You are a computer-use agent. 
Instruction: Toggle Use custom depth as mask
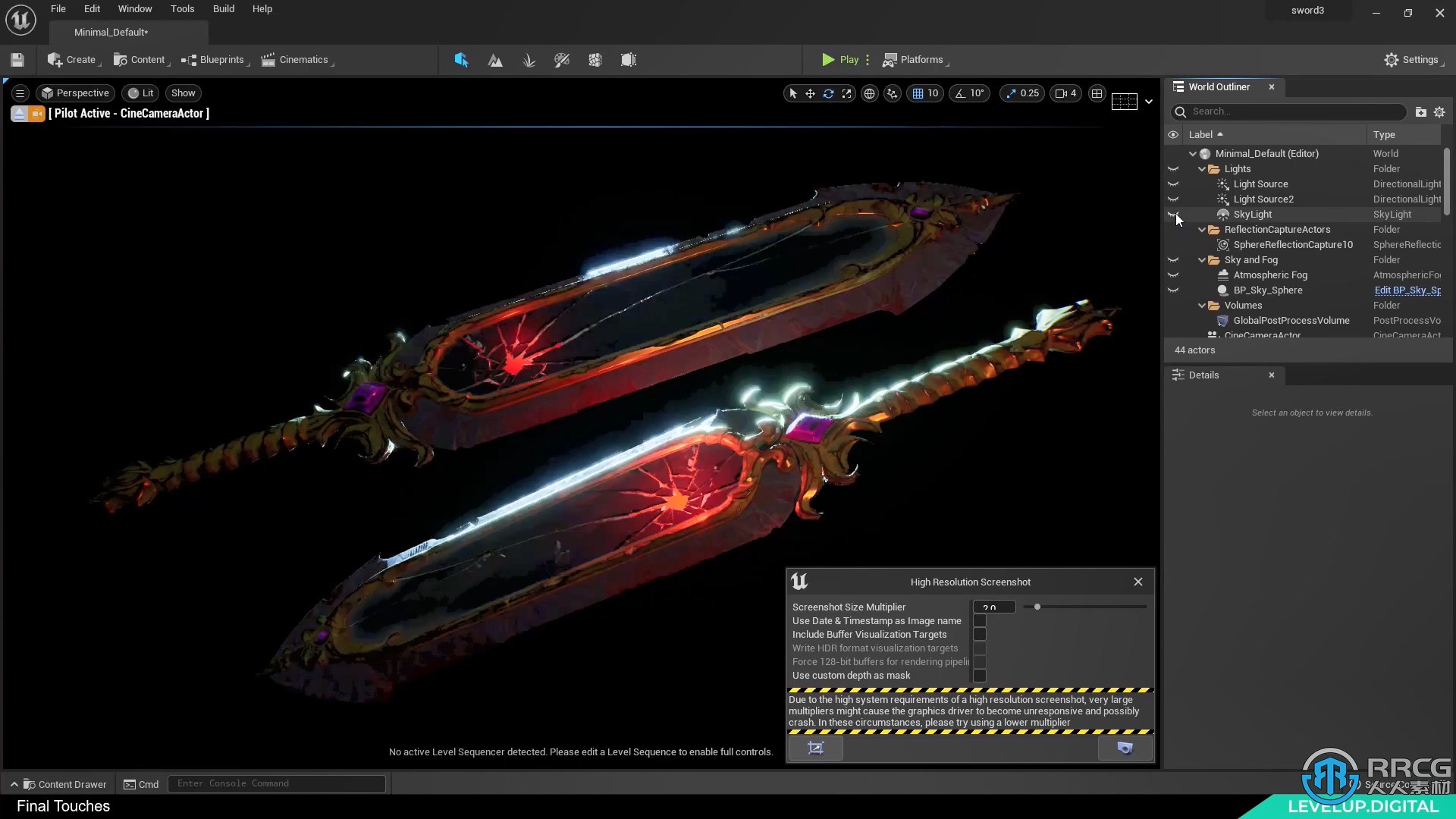(980, 675)
